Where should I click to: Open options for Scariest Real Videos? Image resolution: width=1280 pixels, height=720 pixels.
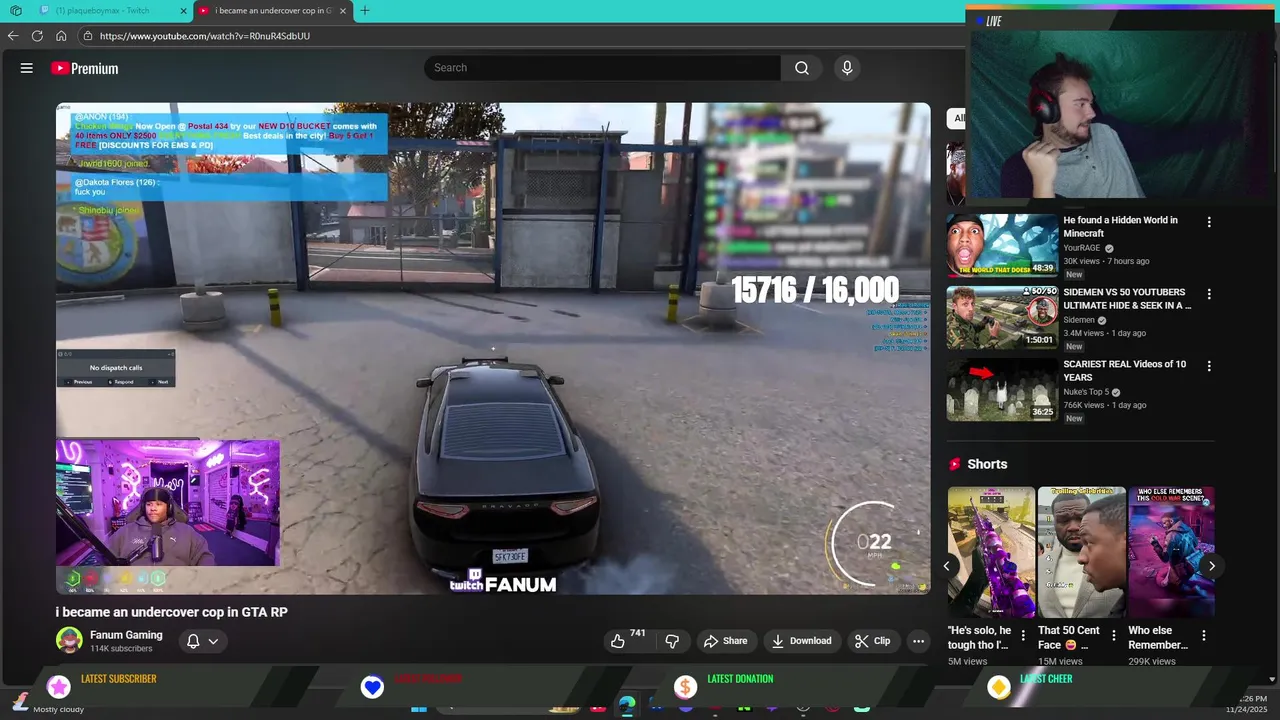(1209, 366)
